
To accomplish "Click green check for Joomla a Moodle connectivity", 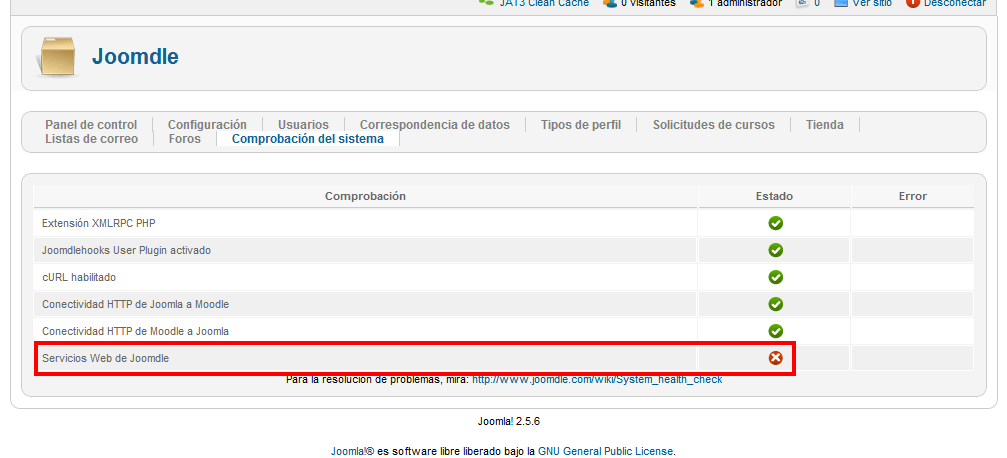I will [x=775, y=304].
